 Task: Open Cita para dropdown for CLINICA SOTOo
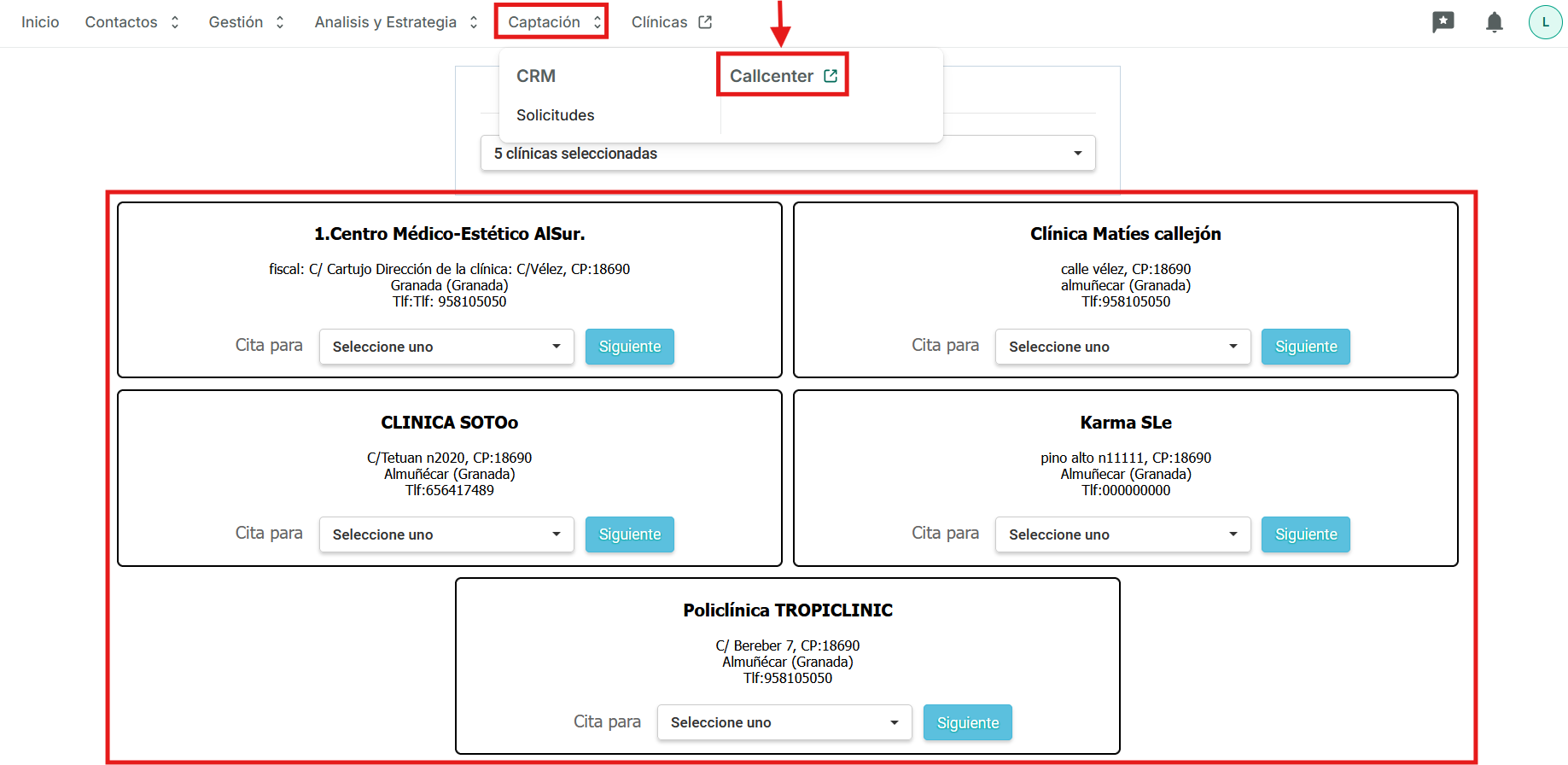[446, 534]
